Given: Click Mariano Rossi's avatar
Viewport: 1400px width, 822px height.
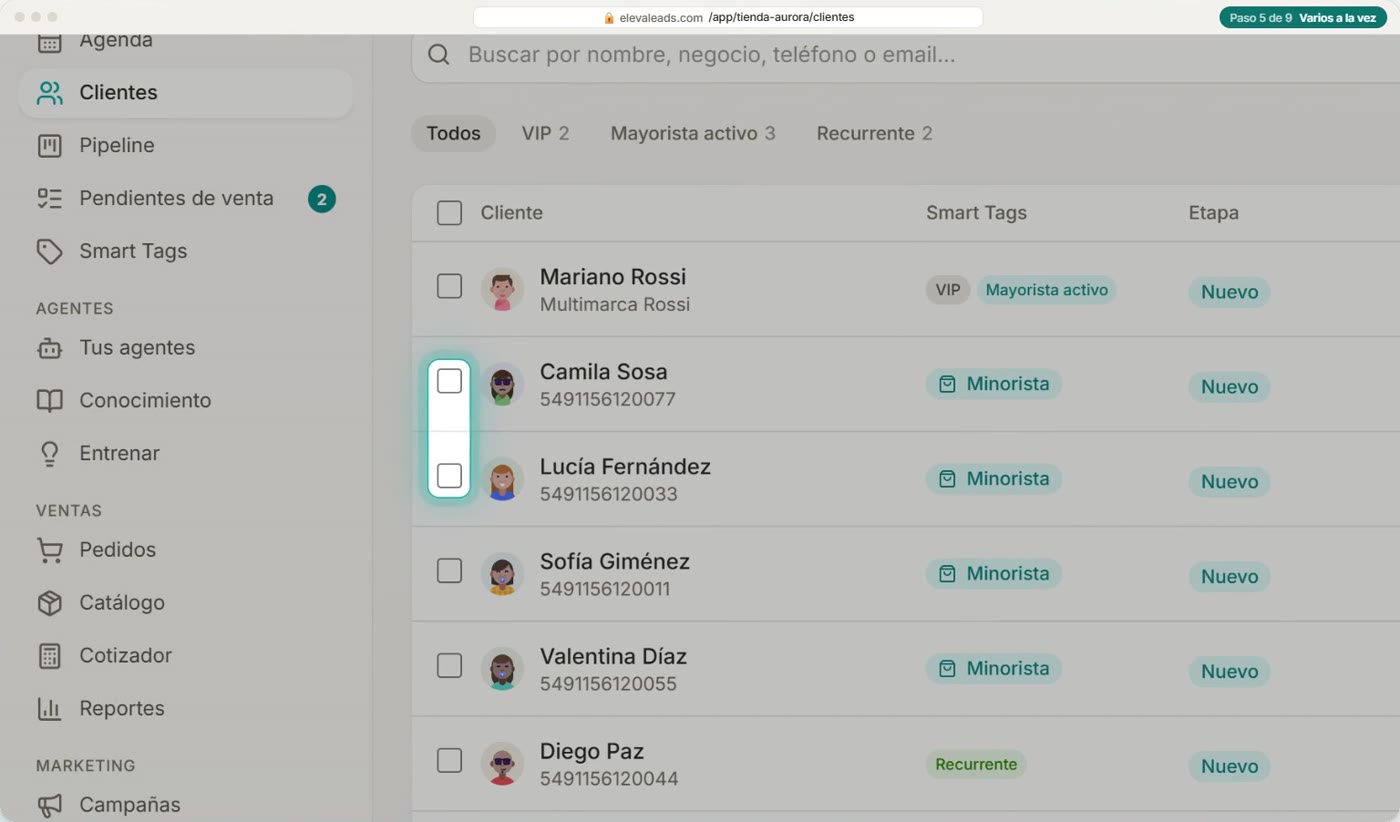Looking at the screenshot, I should (x=502, y=290).
